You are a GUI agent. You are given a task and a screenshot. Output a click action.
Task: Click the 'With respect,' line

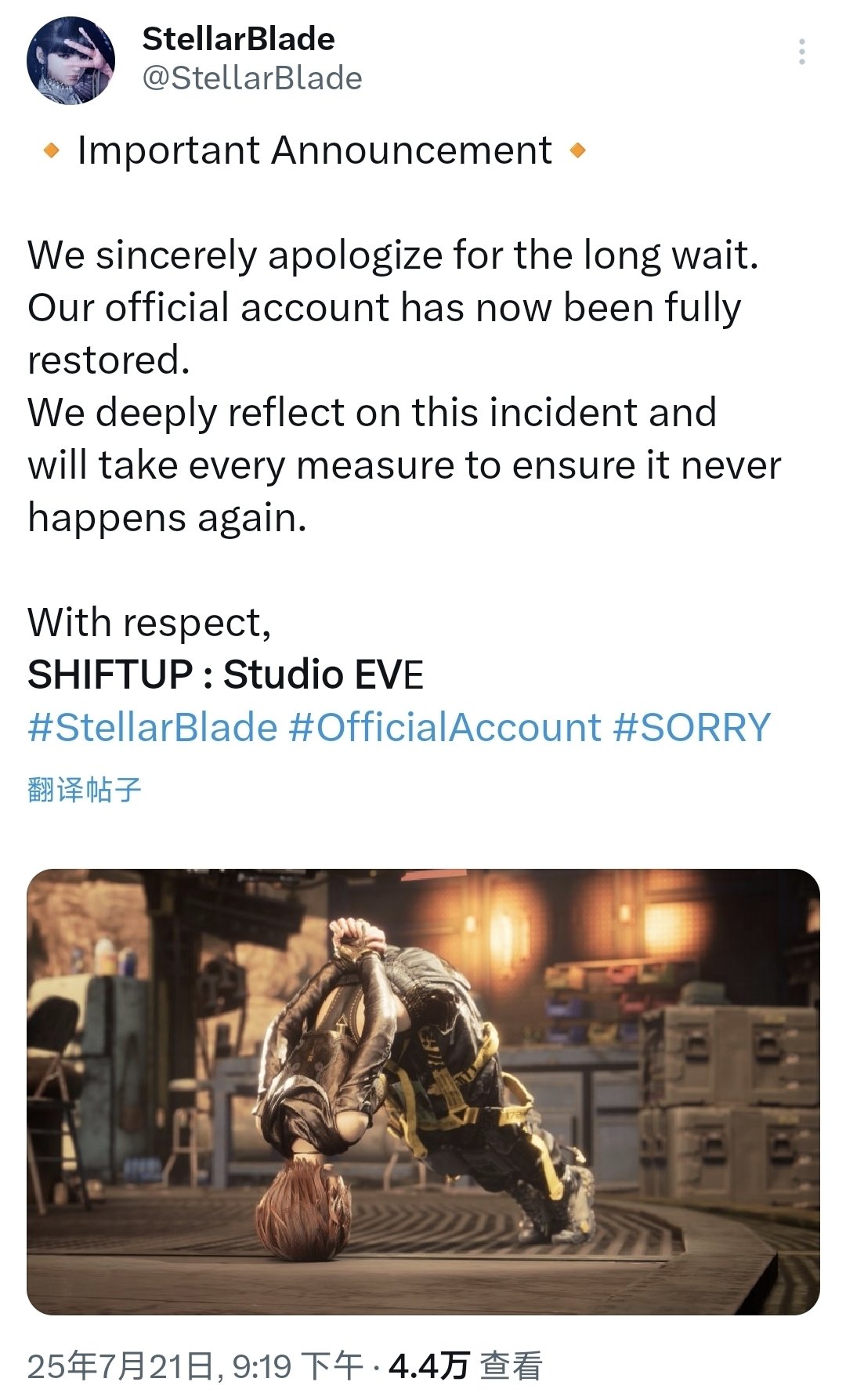pyautogui.click(x=150, y=622)
